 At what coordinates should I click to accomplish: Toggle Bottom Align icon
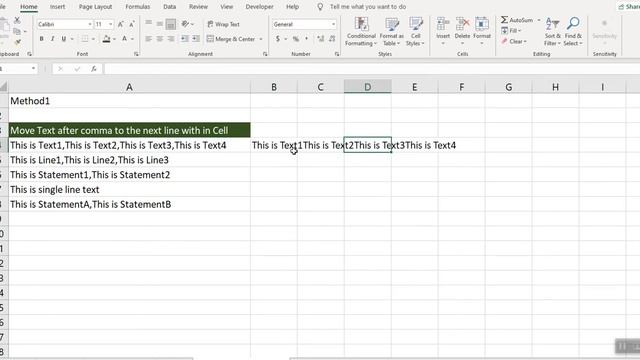pos(171,24)
